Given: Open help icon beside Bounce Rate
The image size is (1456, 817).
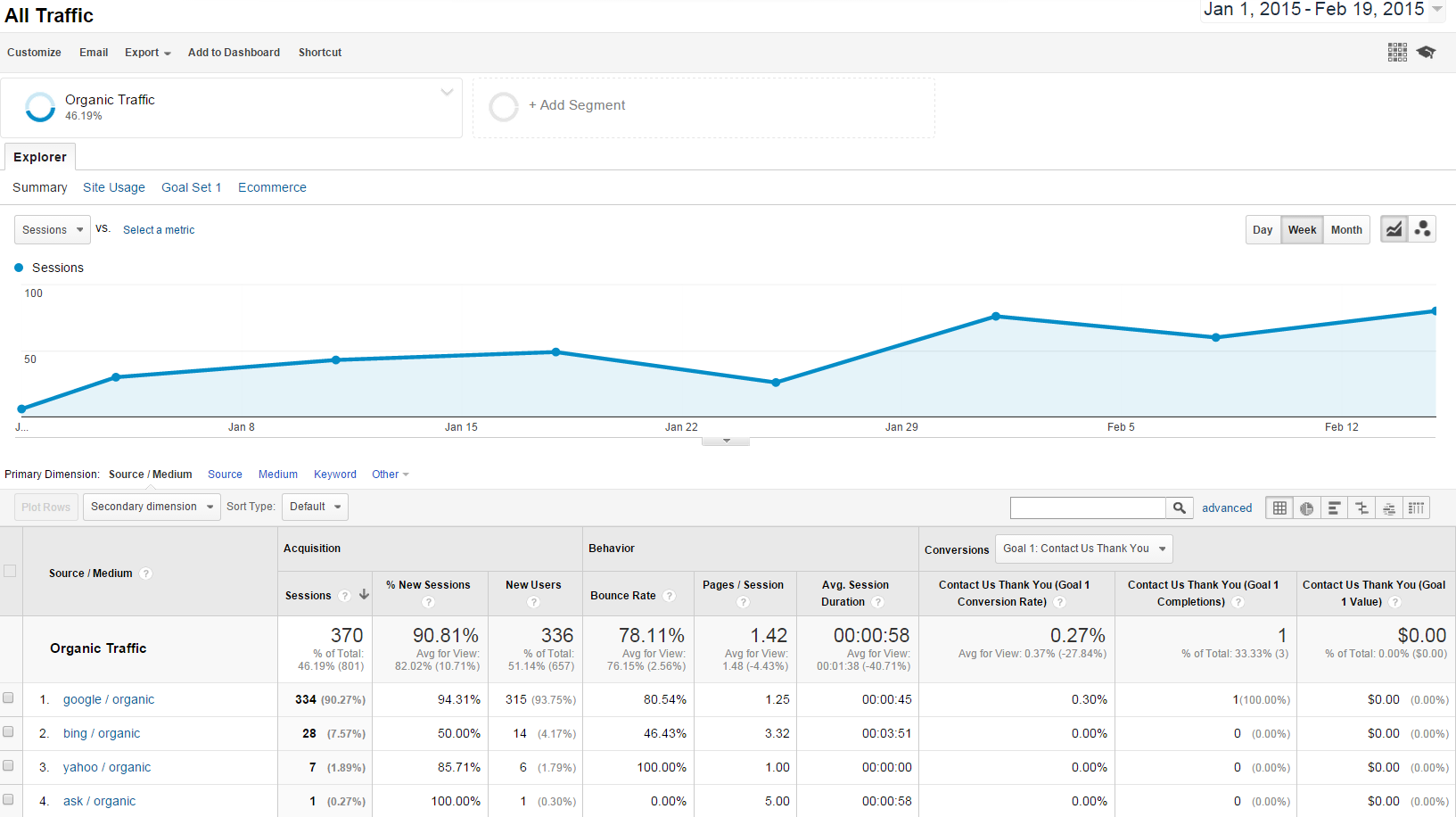Looking at the screenshot, I should coord(669,596).
